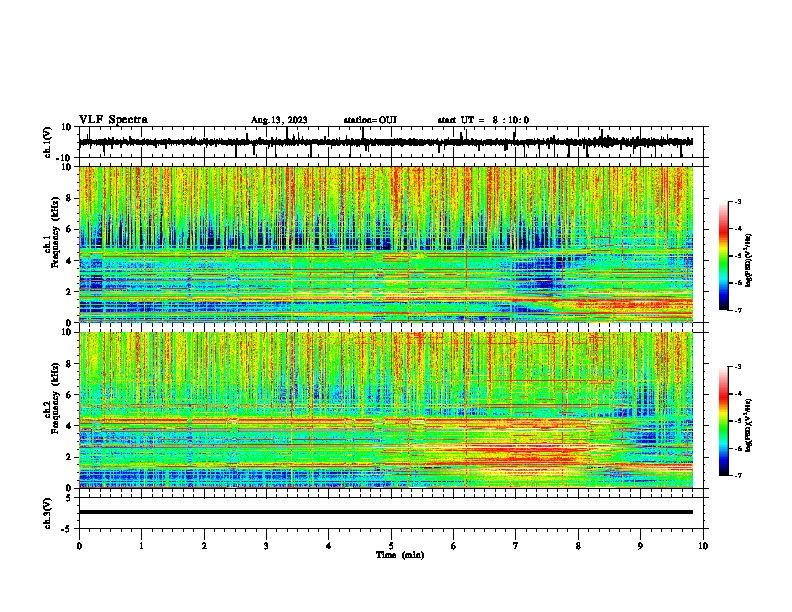Viewport: 792px width, 612px height.
Task: Click the ch.1 voltage waveform trace
Action: (x=386, y=142)
